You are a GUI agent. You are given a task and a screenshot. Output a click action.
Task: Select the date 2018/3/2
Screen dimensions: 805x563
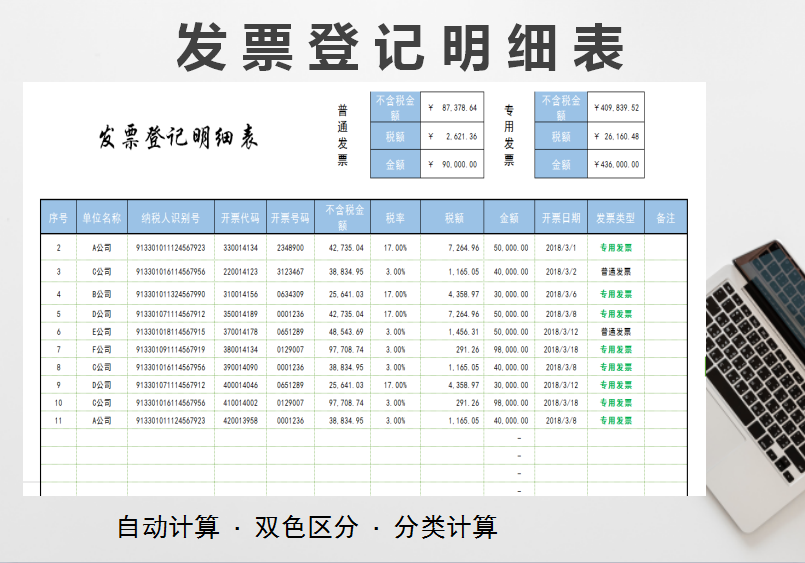click(x=561, y=271)
